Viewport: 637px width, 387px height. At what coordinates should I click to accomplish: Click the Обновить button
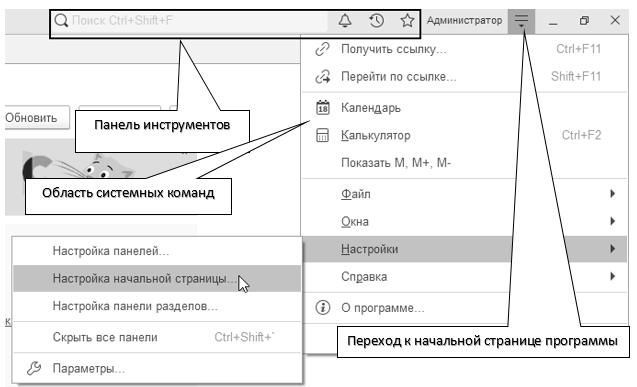[x=36, y=118]
